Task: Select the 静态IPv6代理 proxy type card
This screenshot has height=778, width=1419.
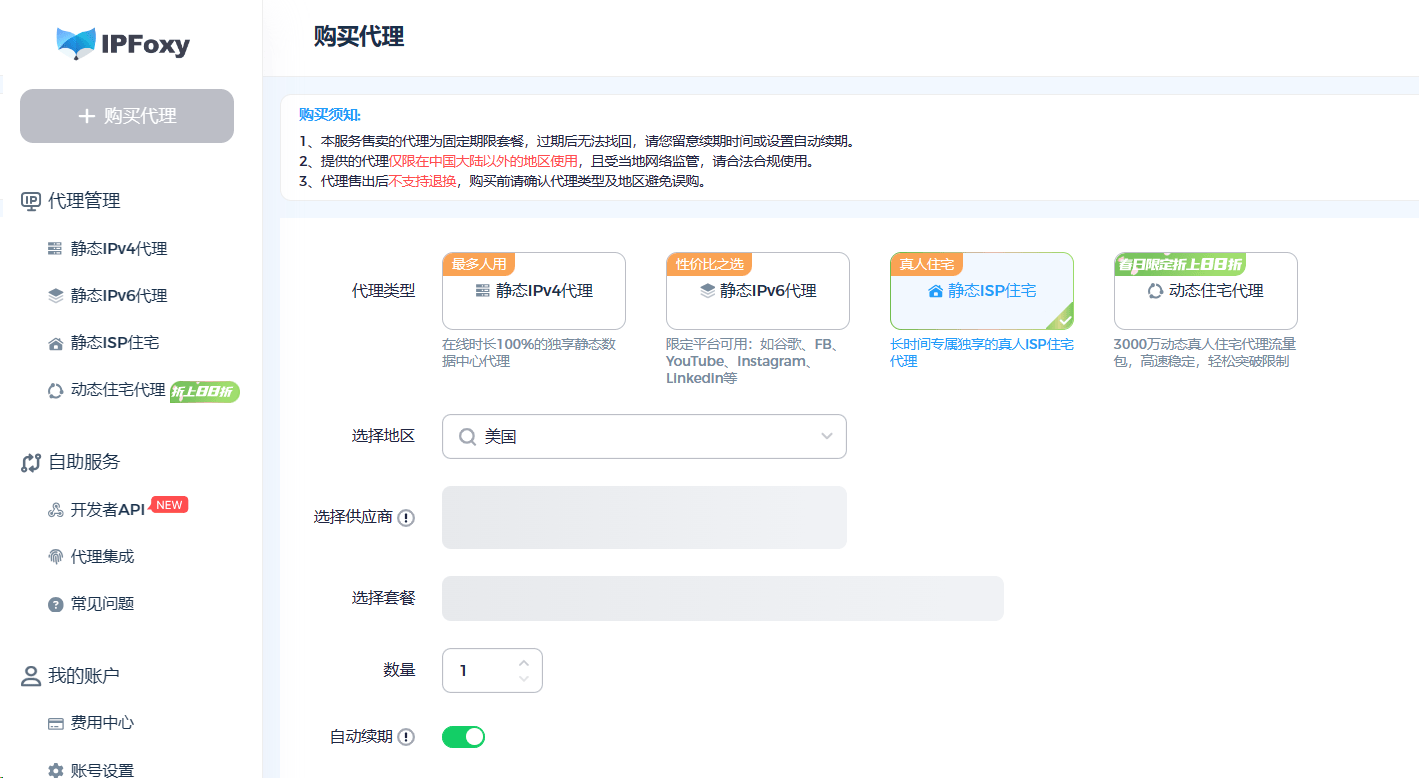Action: pos(758,291)
